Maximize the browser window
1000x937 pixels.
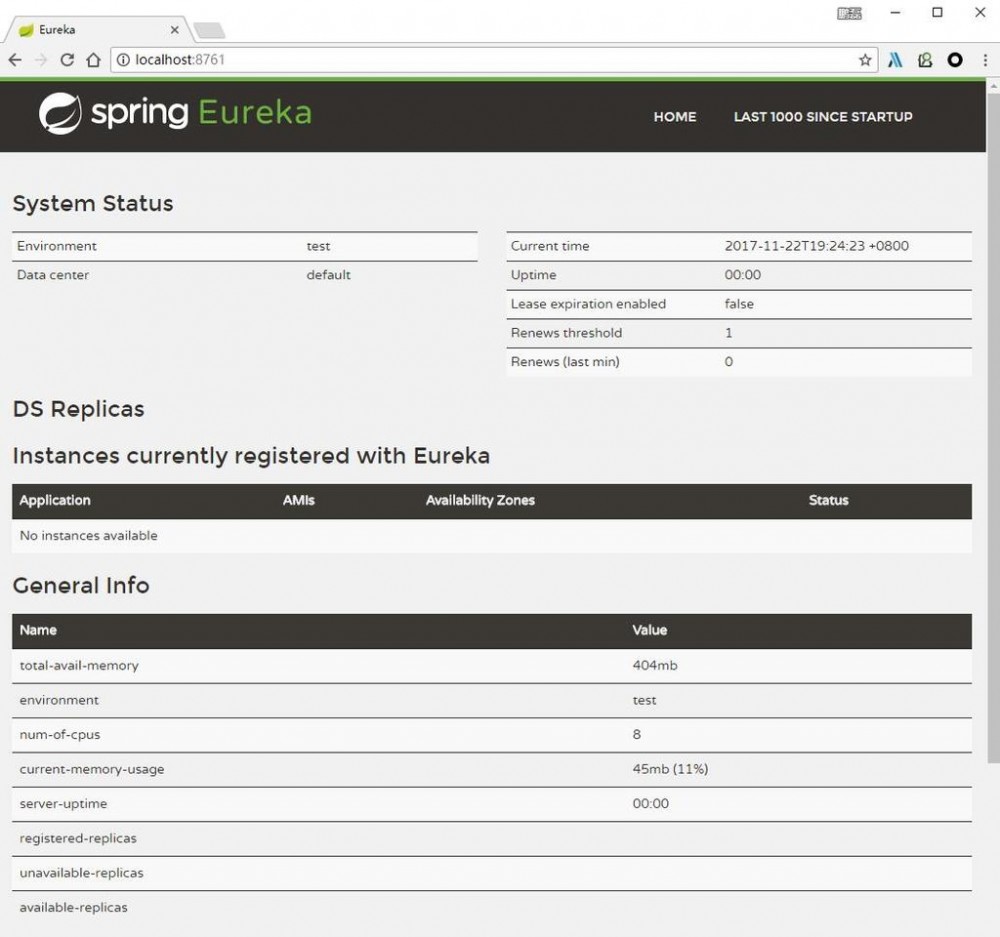coord(938,13)
